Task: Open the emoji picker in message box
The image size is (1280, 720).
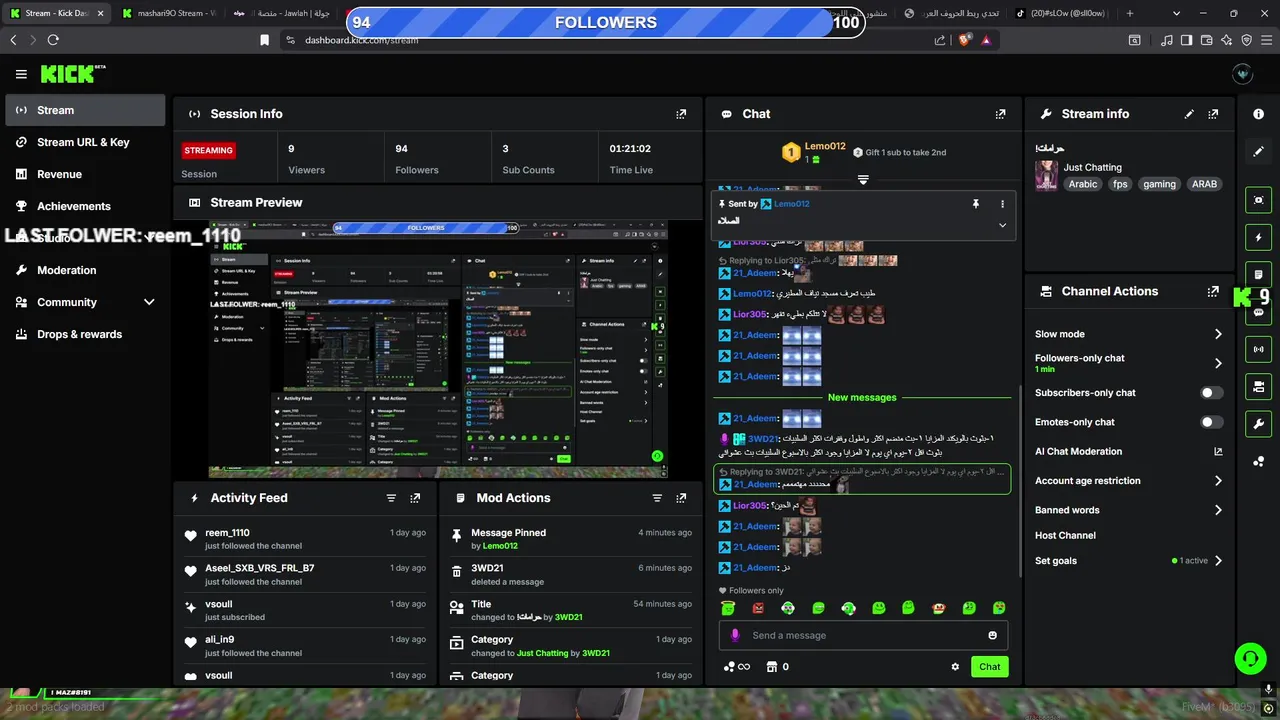Action: pyautogui.click(x=992, y=635)
